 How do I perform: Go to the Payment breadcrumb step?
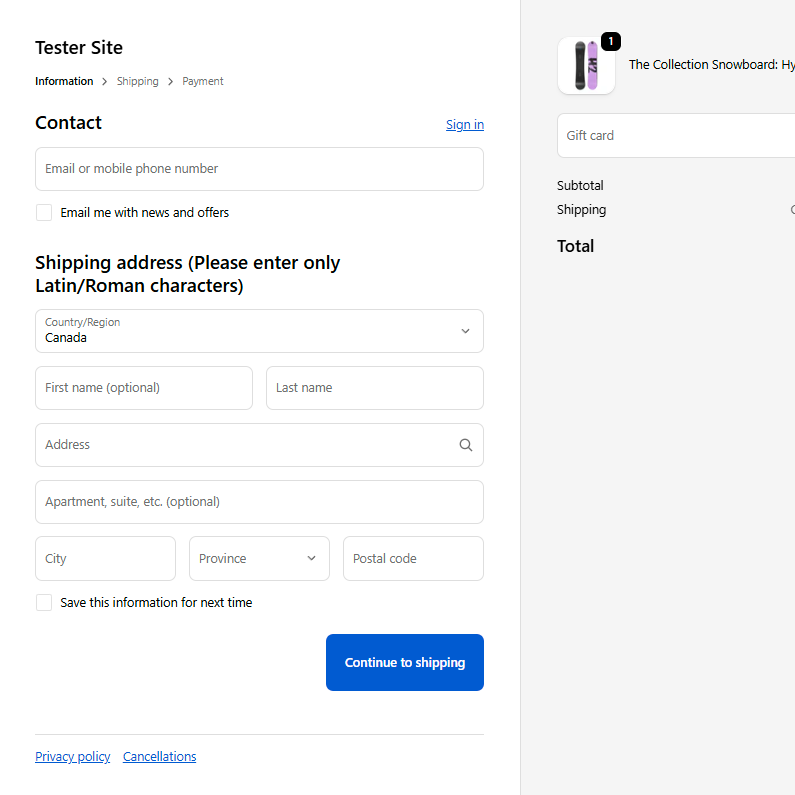pyautogui.click(x=203, y=81)
